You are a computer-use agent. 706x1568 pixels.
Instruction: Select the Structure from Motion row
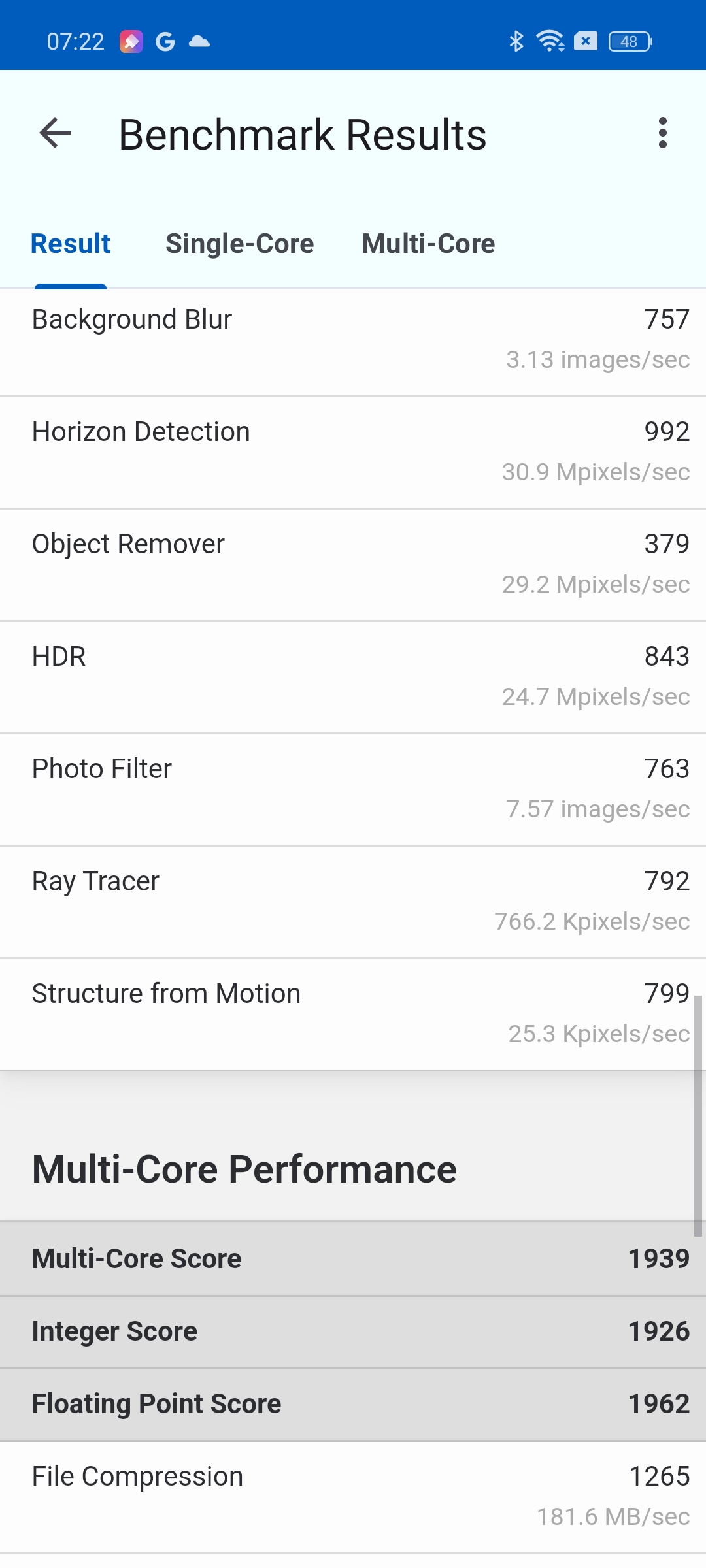[x=353, y=1014]
